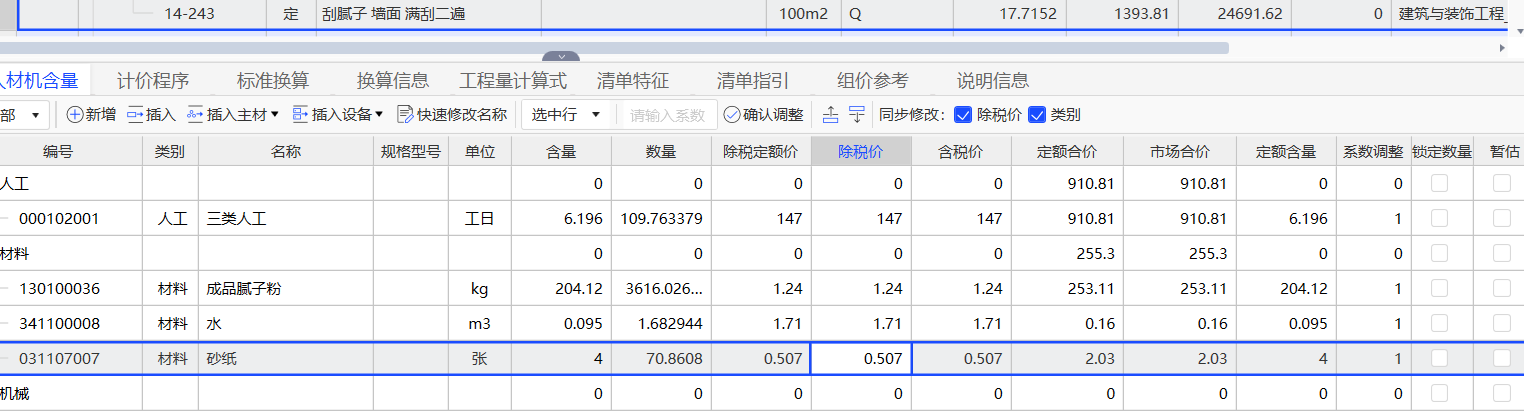
Task: Click the 插入 insert row icon
Action: (x=135, y=115)
